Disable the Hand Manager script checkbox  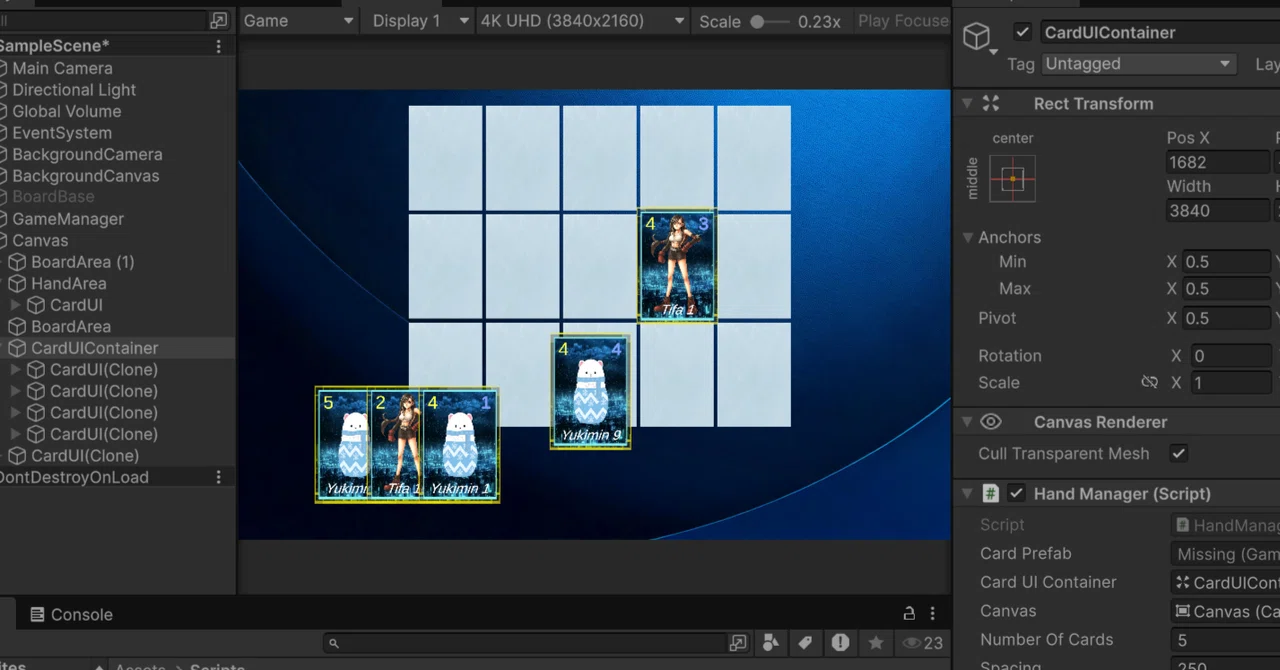click(1017, 493)
